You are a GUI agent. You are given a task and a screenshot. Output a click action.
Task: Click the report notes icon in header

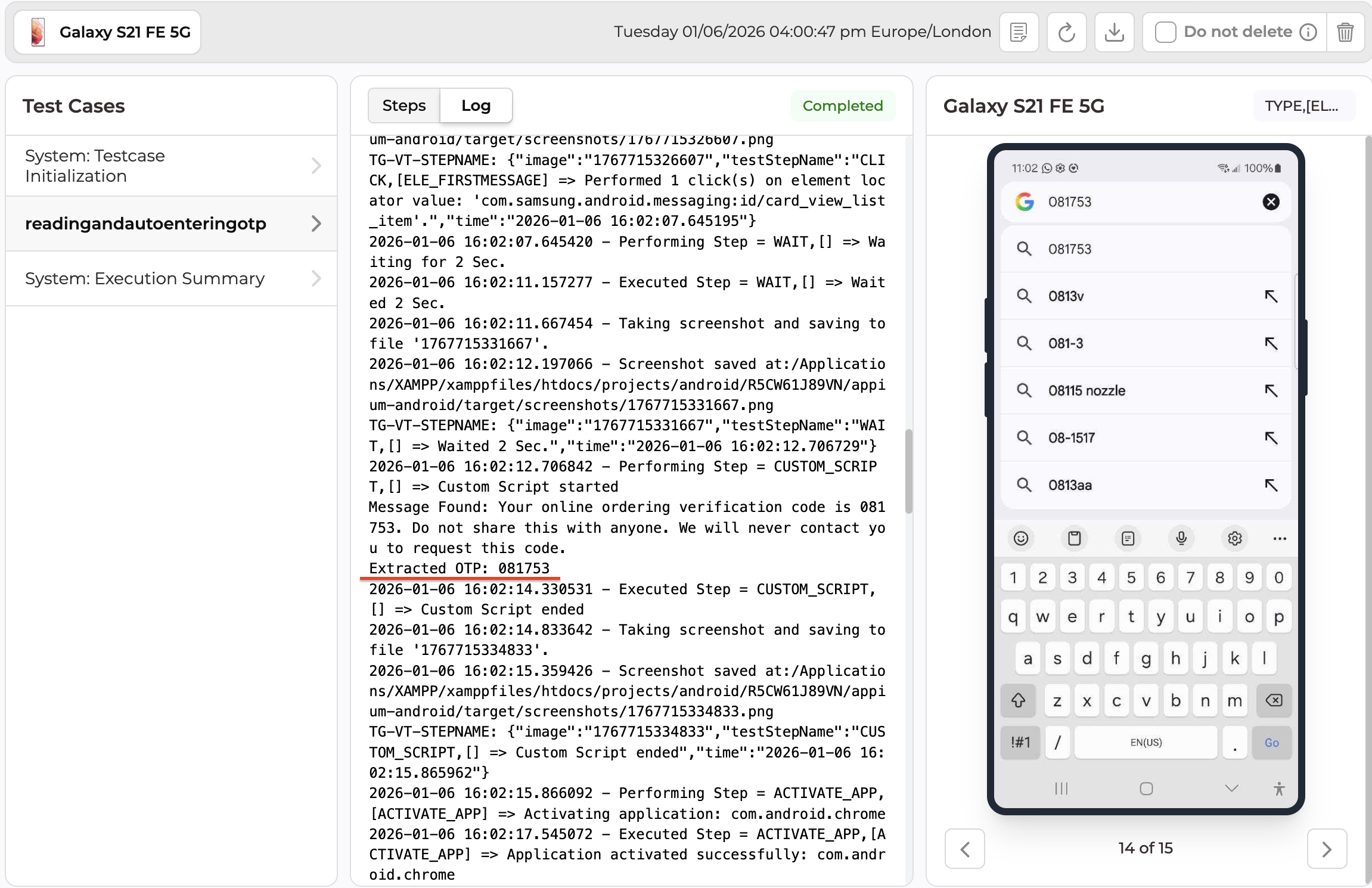point(1019,32)
